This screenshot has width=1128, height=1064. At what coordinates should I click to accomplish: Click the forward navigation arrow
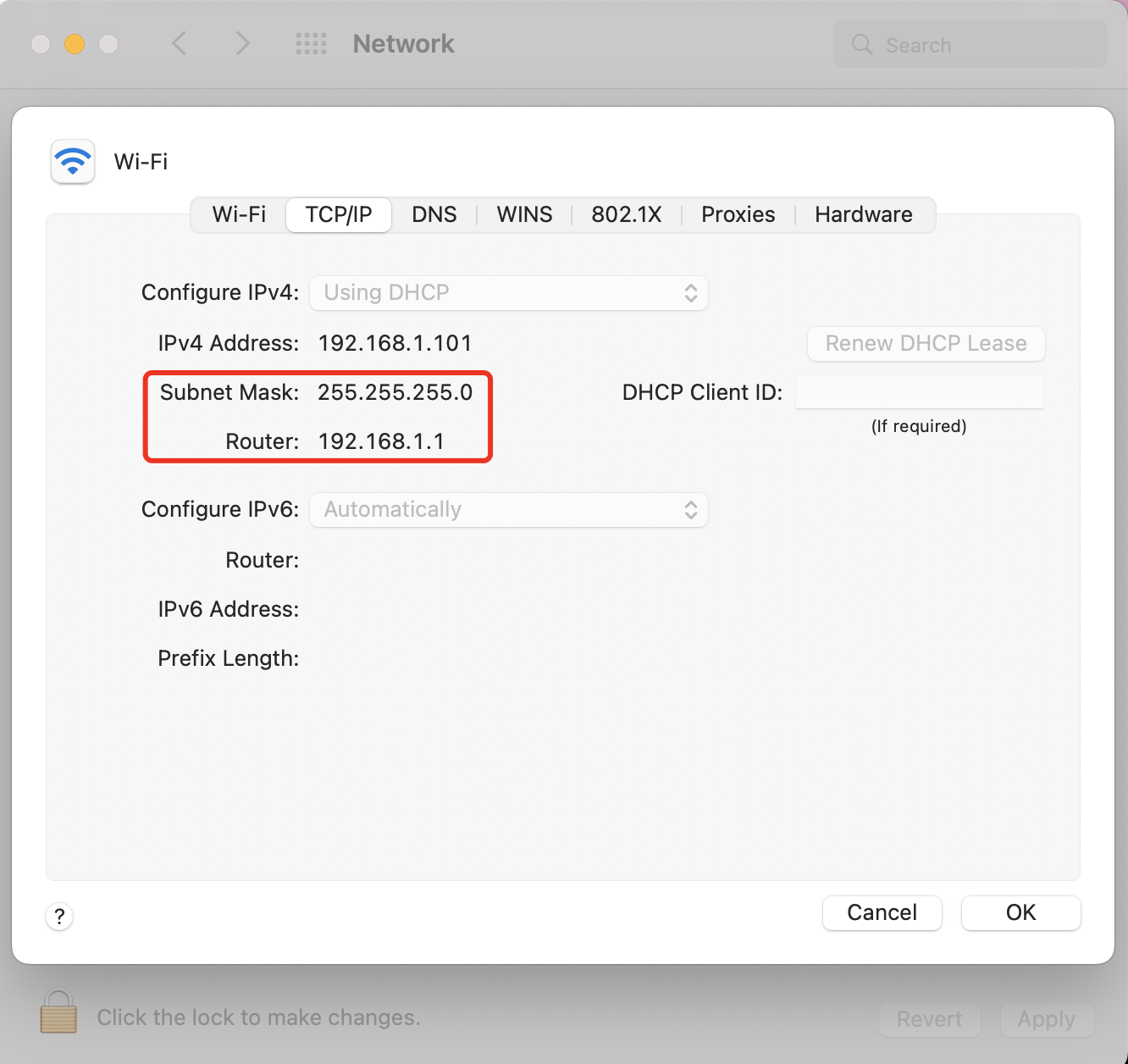[243, 43]
